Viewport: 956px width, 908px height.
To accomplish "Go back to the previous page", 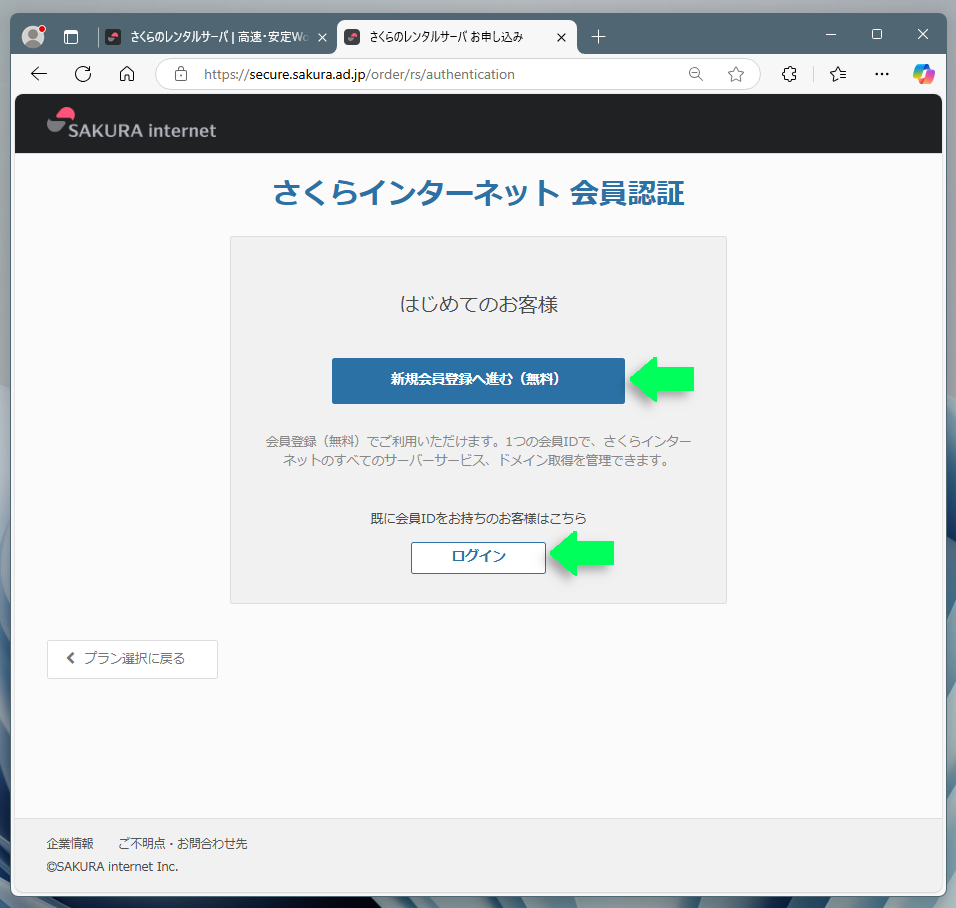I will [39, 74].
